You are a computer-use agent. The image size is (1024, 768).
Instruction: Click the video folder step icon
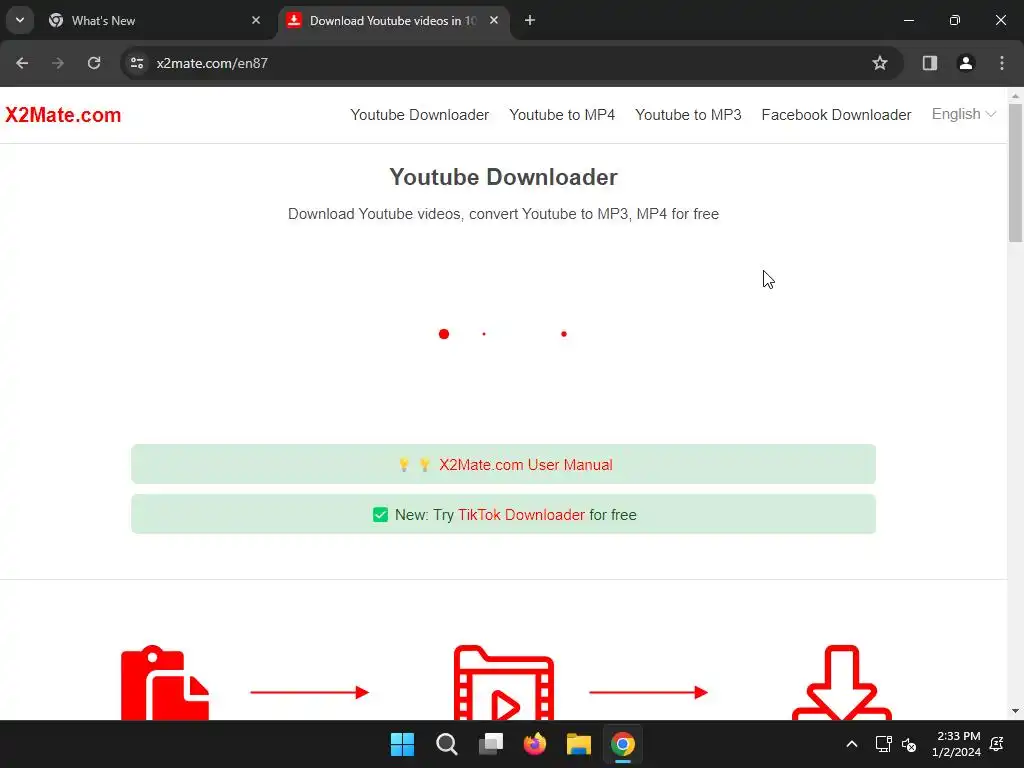504,683
